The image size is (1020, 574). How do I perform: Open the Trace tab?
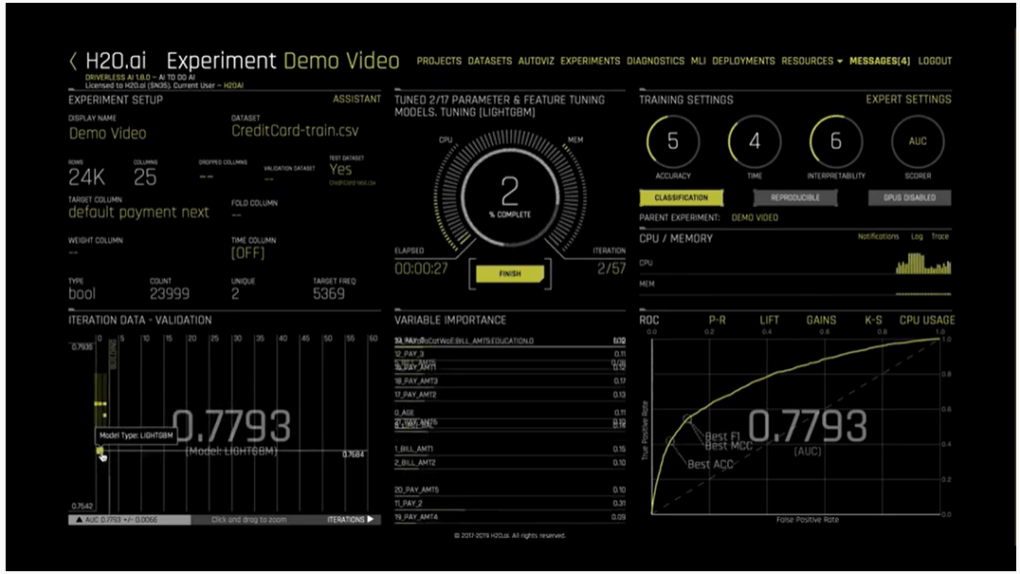point(940,237)
